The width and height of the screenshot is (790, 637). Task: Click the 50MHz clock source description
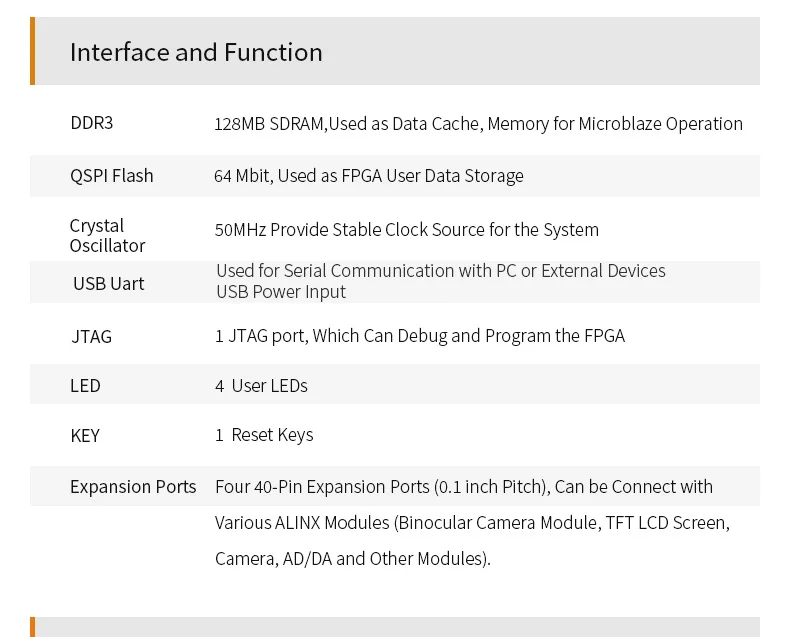pyautogui.click(x=406, y=230)
